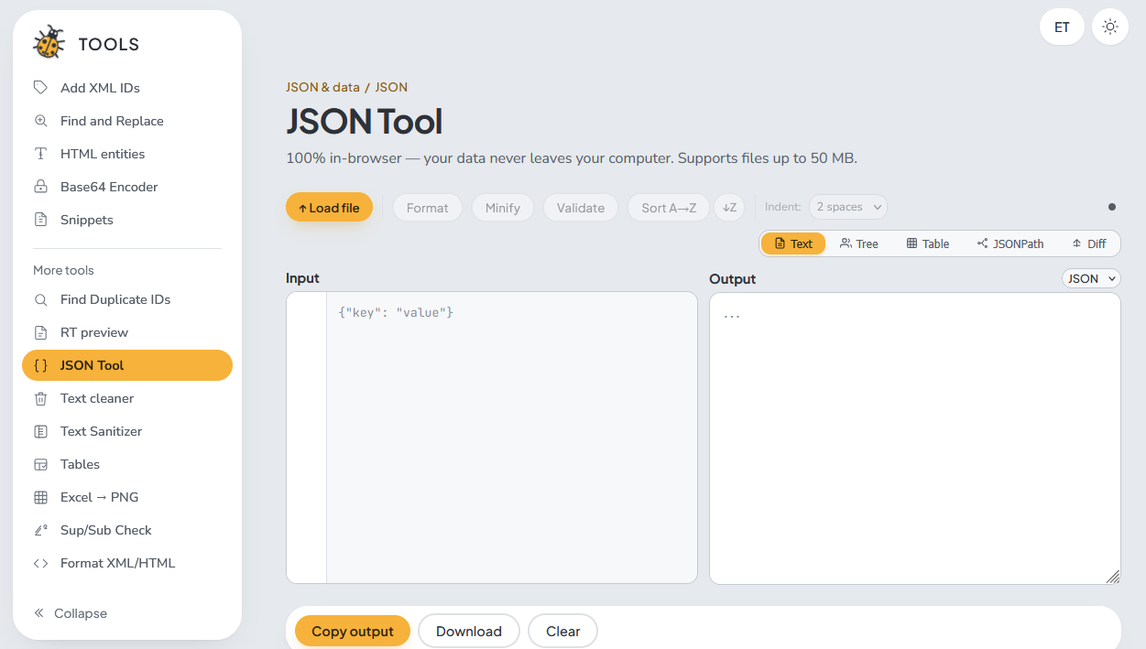Click the icon beside Sup/Sub Check
The width and height of the screenshot is (1146, 649).
tap(41, 530)
